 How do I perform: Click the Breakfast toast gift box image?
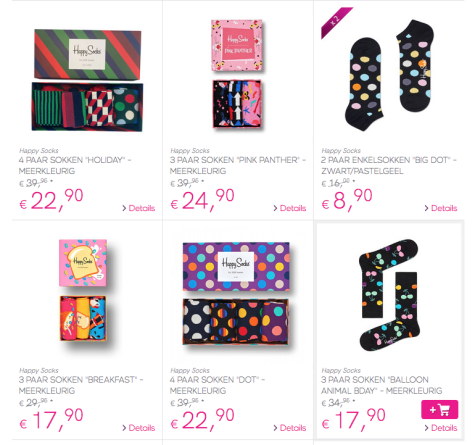click(x=83, y=290)
